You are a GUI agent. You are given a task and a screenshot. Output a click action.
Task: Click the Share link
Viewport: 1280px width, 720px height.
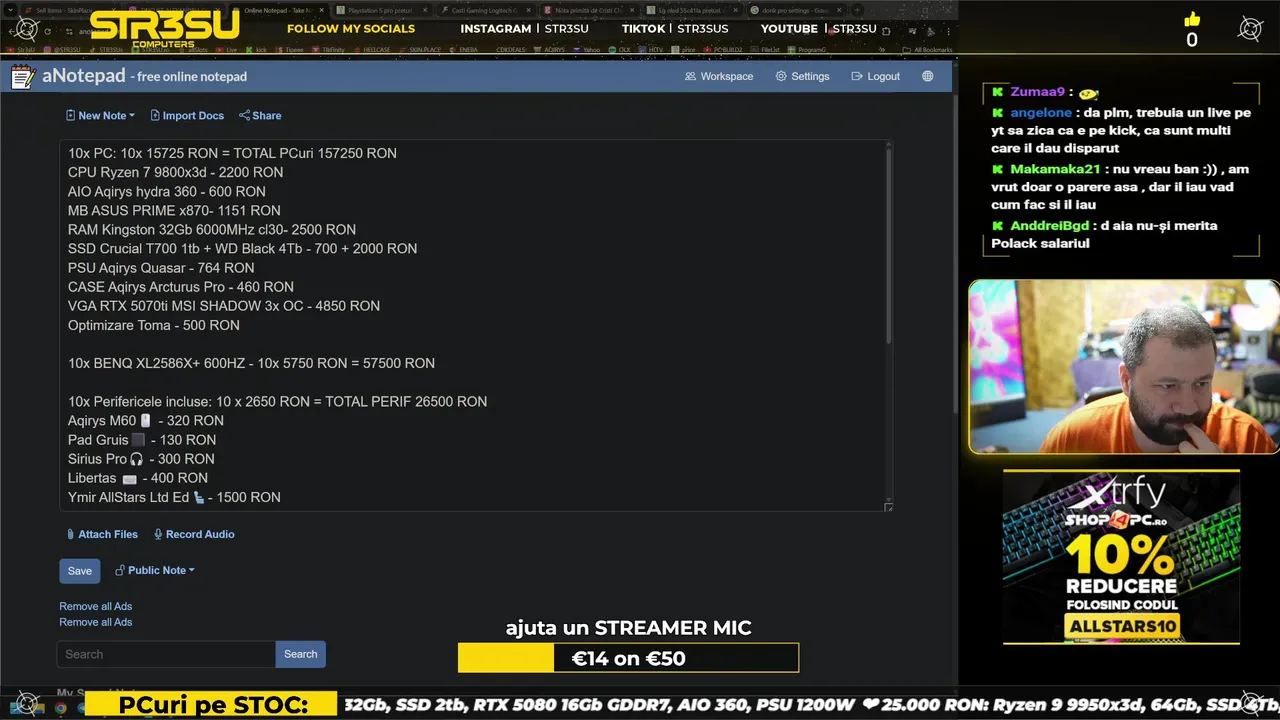click(x=260, y=116)
